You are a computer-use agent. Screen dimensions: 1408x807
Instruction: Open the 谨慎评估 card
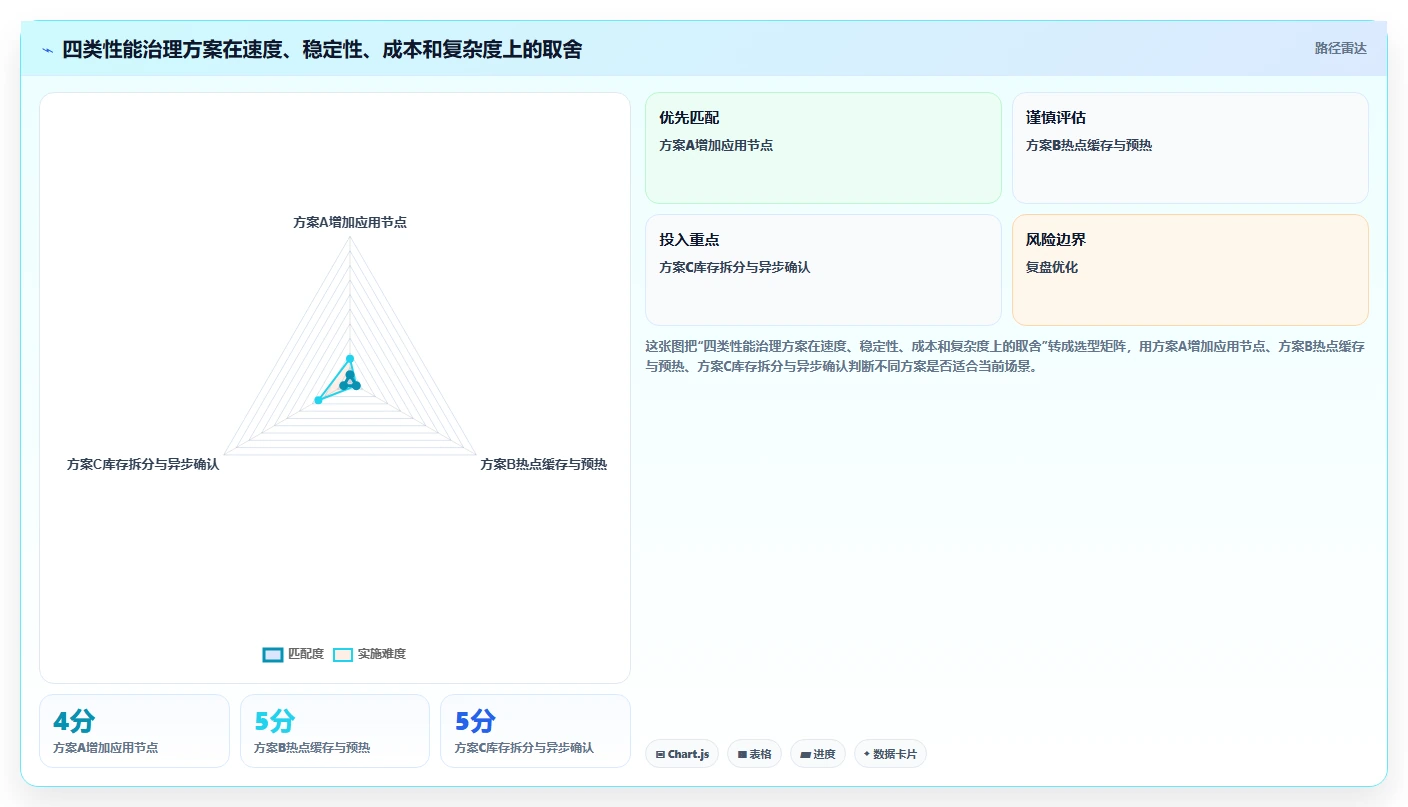(x=1190, y=148)
